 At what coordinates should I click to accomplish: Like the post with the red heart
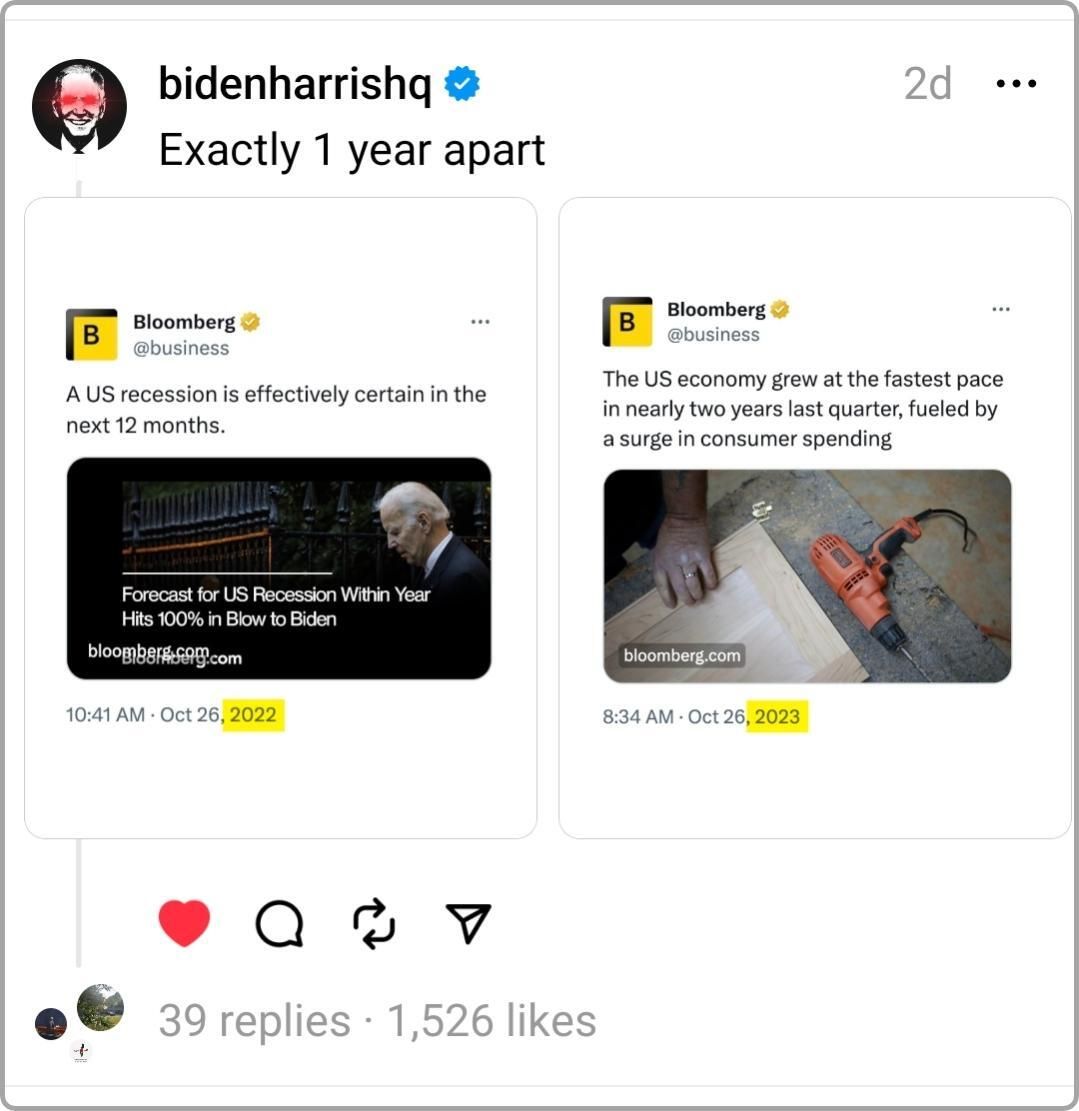[184, 923]
